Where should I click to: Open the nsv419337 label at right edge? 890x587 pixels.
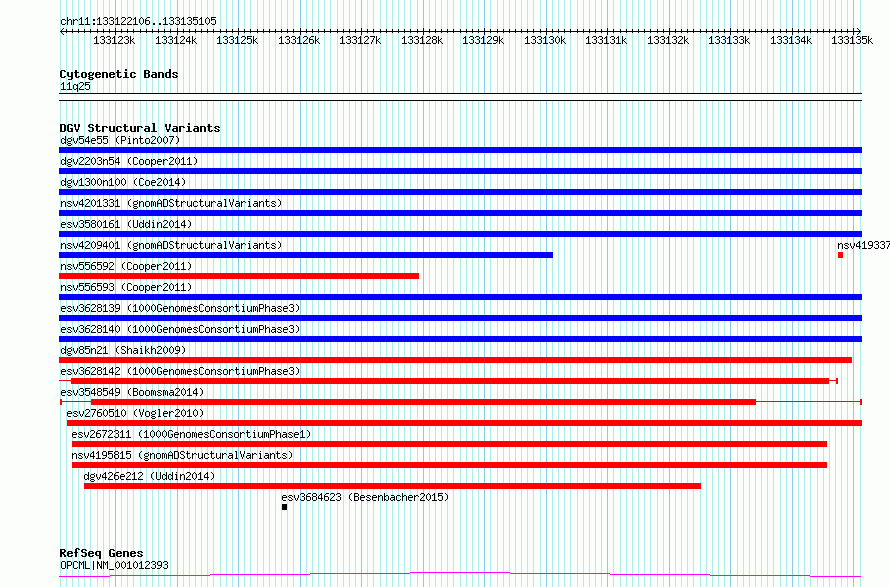(x=863, y=245)
